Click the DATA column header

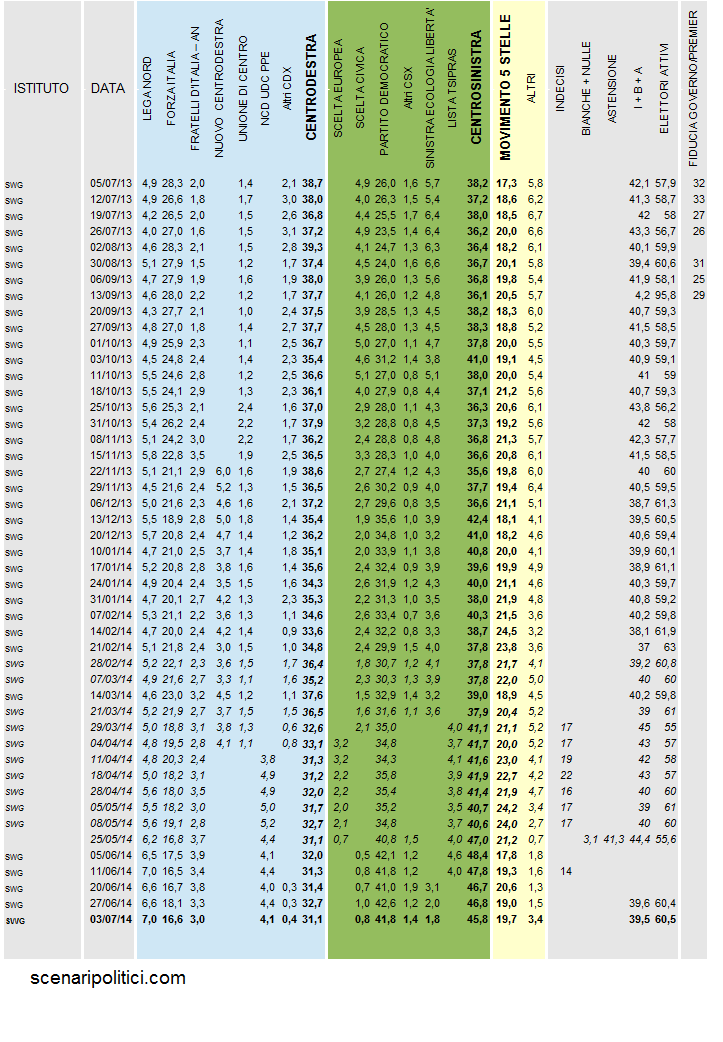point(108,88)
